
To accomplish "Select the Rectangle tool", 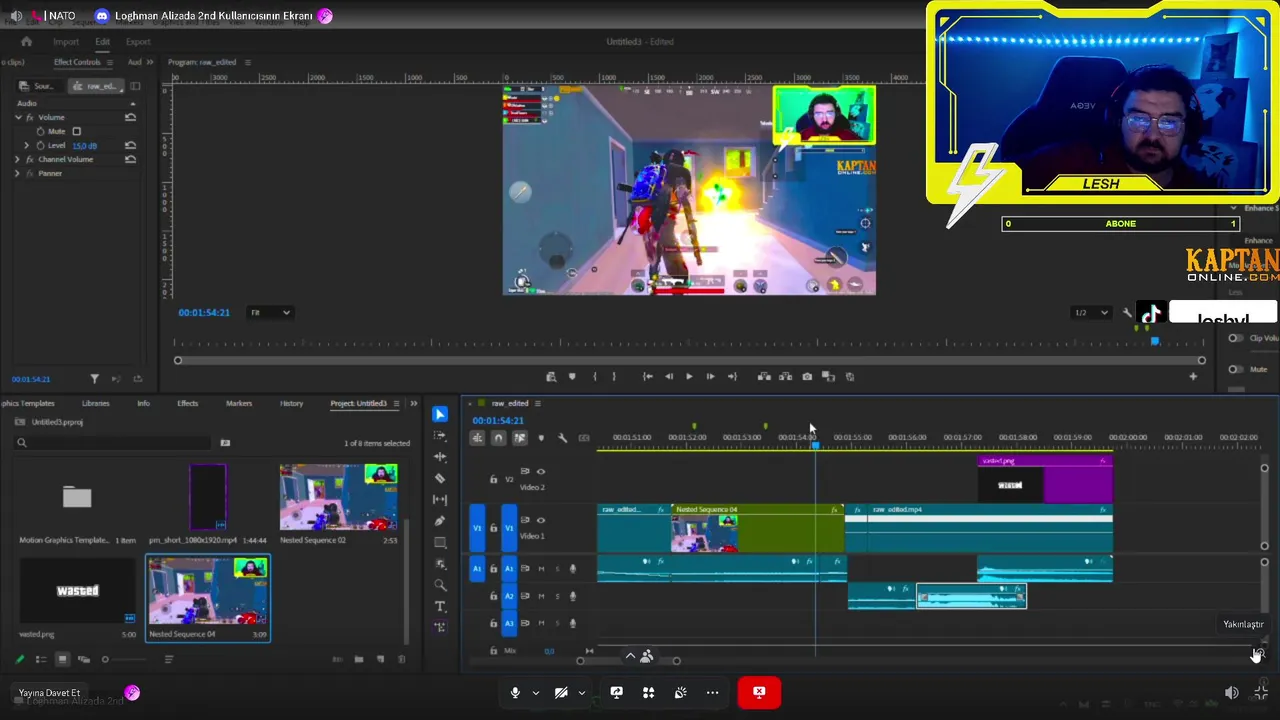I will pos(440,543).
